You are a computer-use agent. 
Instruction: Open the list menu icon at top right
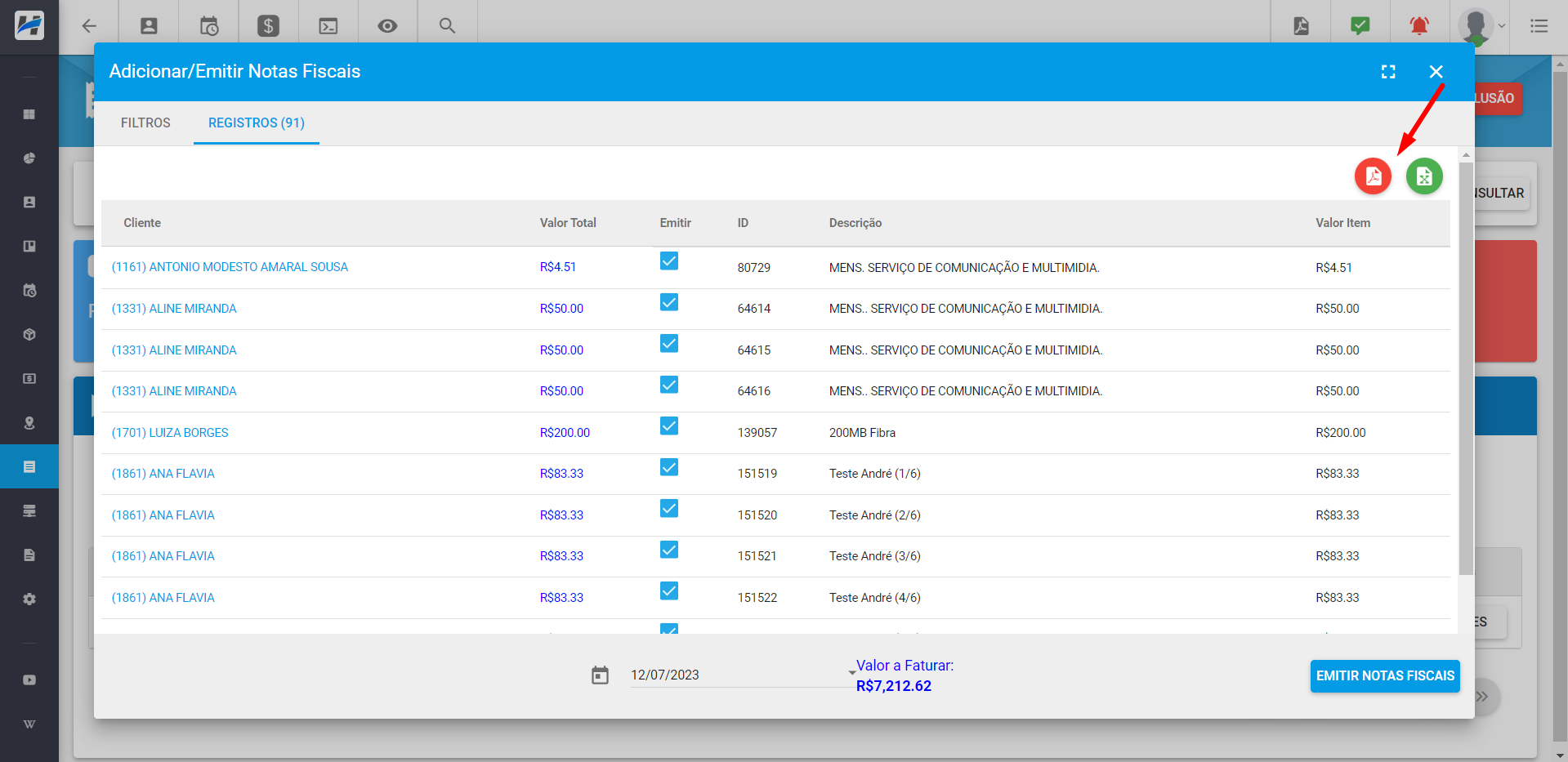point(1539,26)
